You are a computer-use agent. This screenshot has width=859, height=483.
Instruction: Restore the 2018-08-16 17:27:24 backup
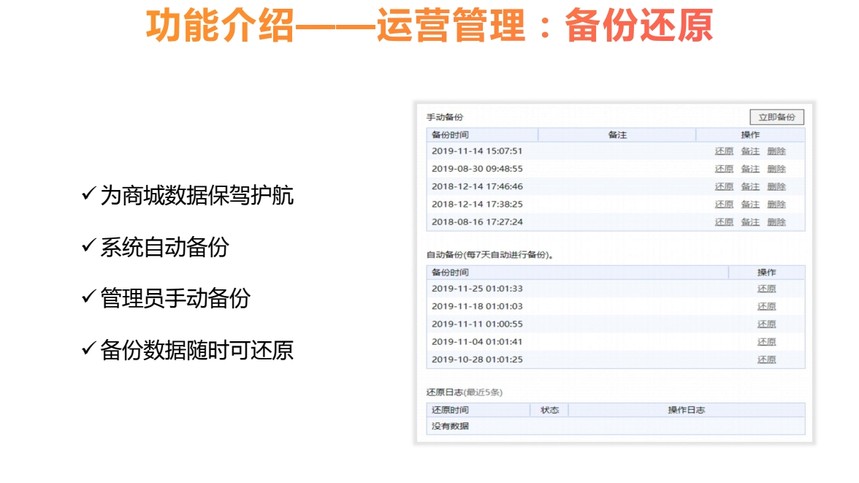pos(724,222)
